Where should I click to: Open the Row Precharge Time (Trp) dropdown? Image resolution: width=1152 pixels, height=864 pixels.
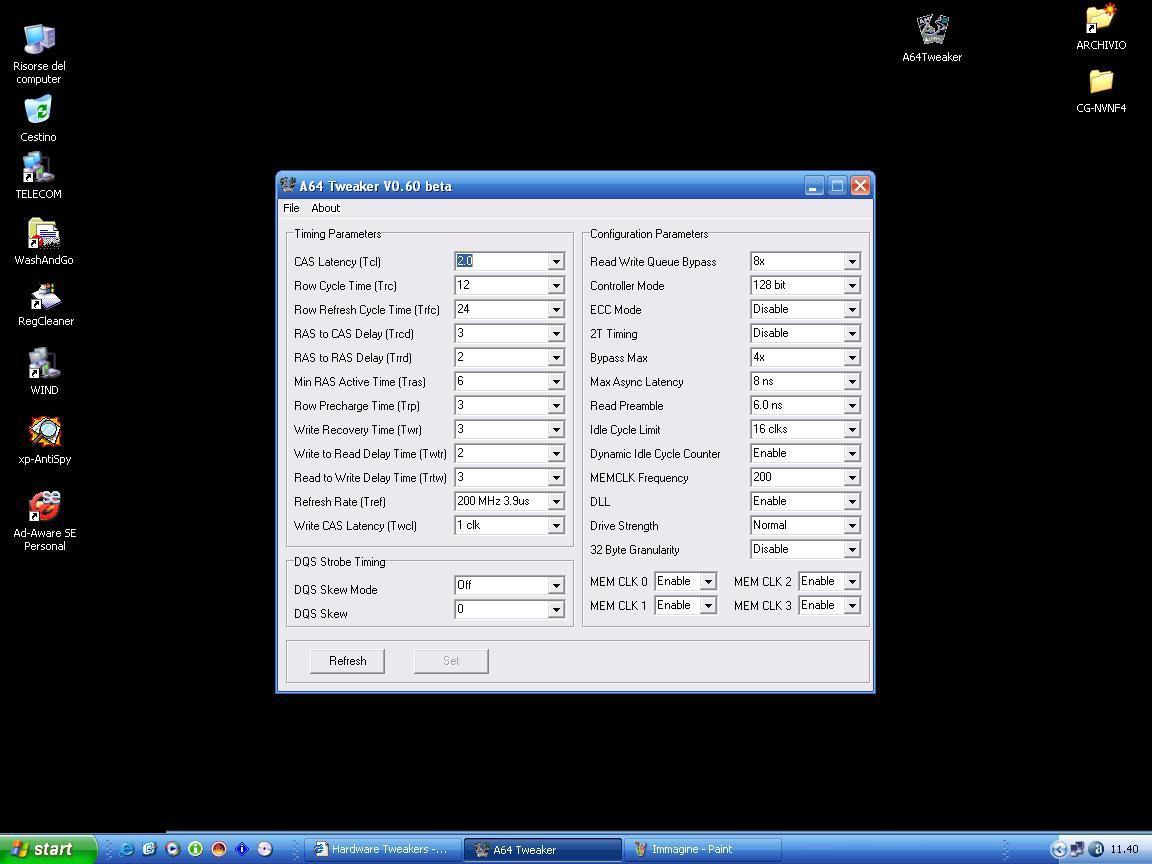click(556, 406)
